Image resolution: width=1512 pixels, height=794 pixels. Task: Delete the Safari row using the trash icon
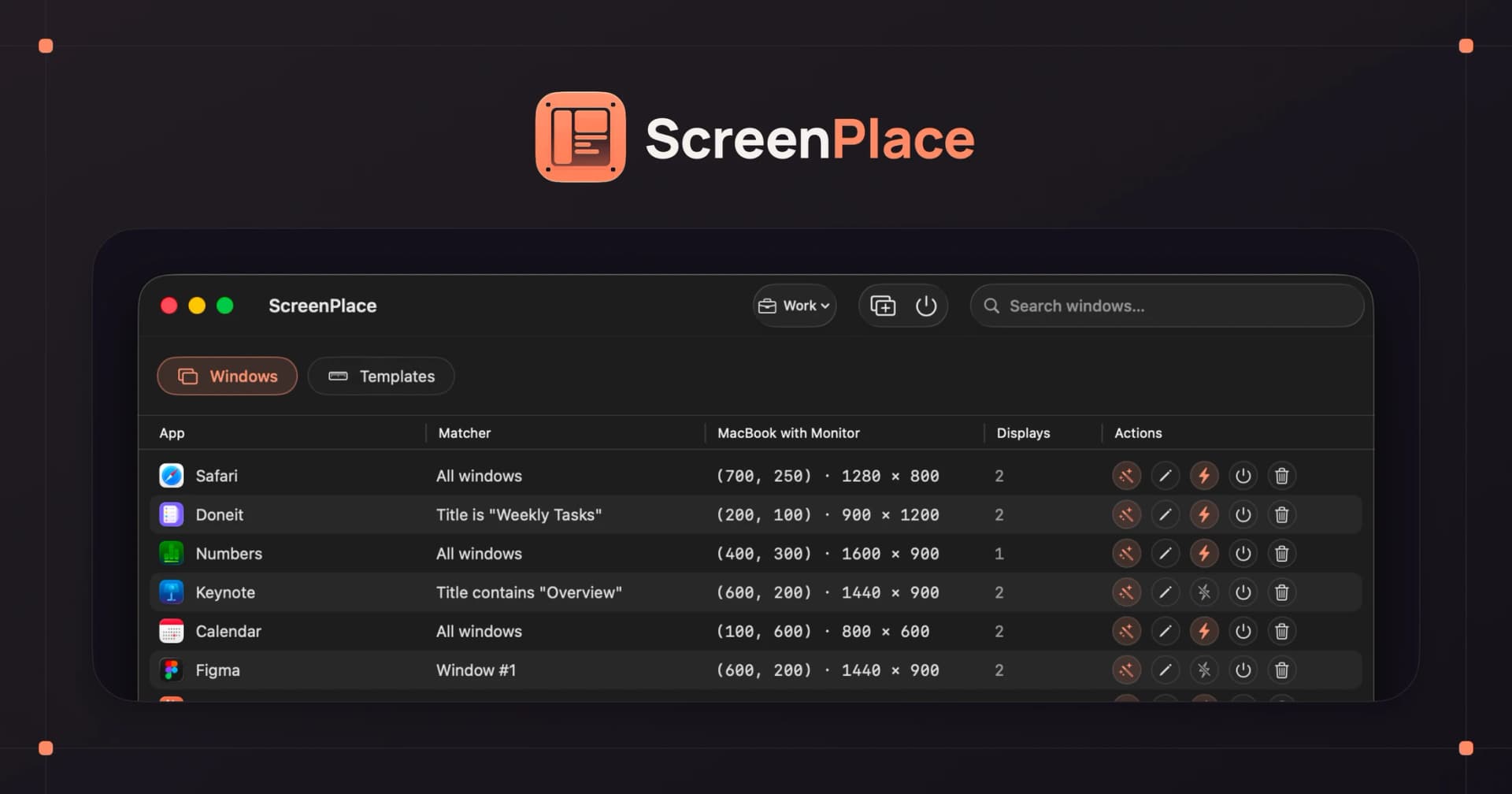tap(1282, 476)
